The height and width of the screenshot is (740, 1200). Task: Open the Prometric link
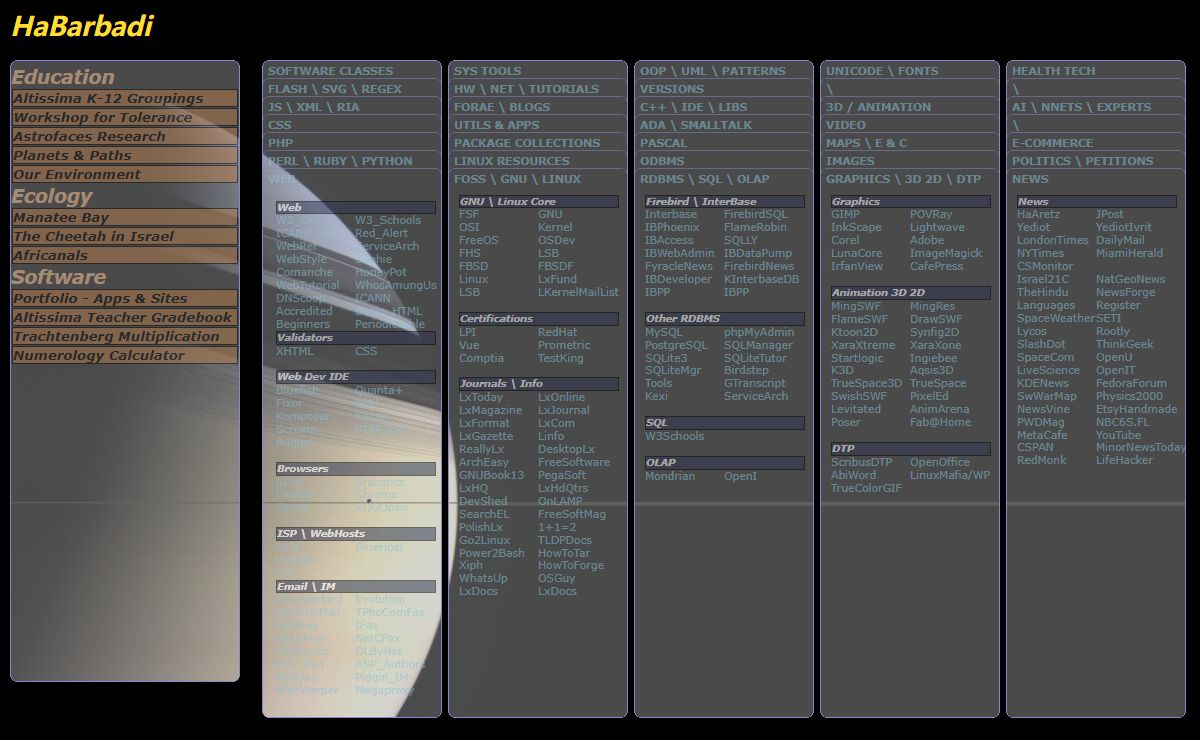[564, 345]
